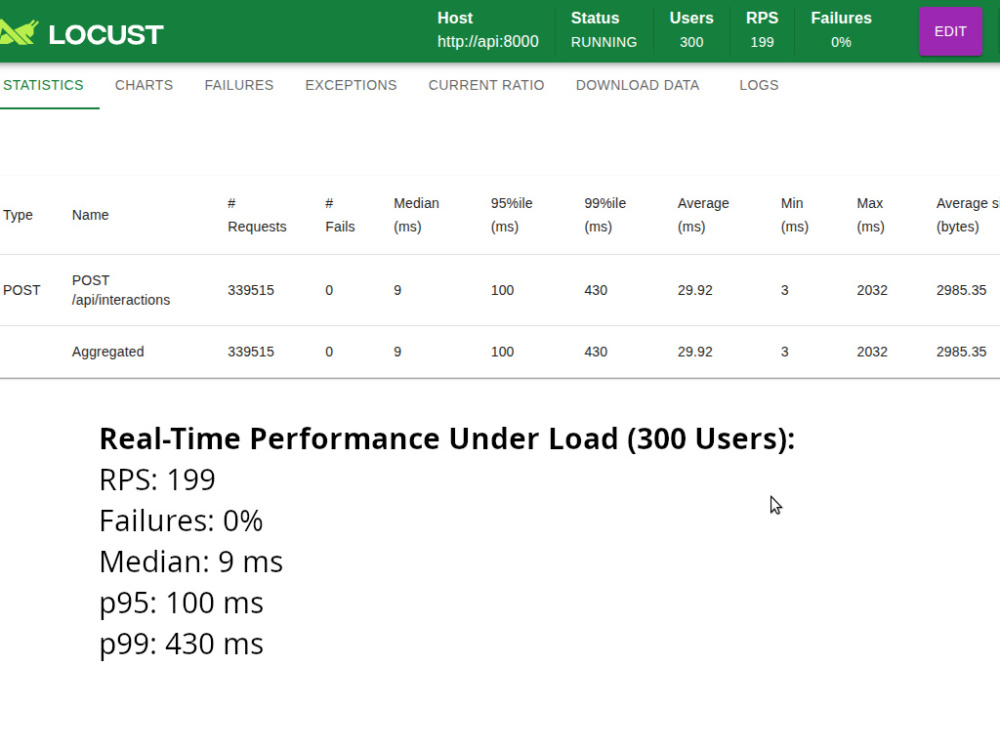Sort by 95%ile (ms) column header

511,215
